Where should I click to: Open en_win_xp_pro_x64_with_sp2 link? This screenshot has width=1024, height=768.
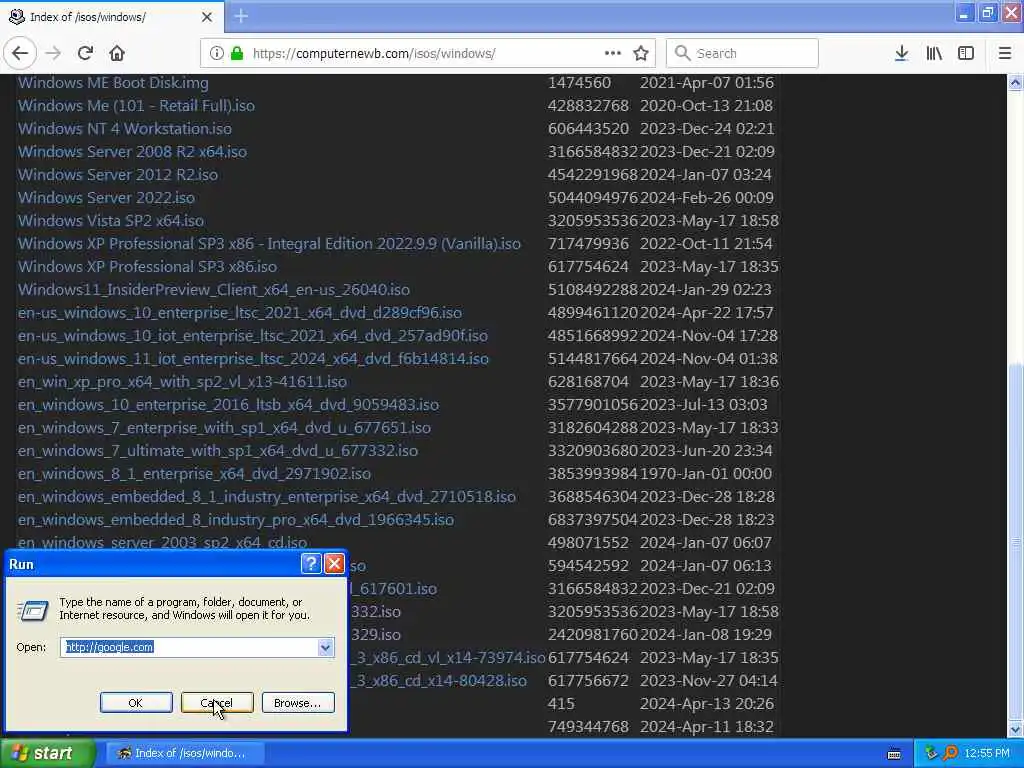[x=182, y=381]
